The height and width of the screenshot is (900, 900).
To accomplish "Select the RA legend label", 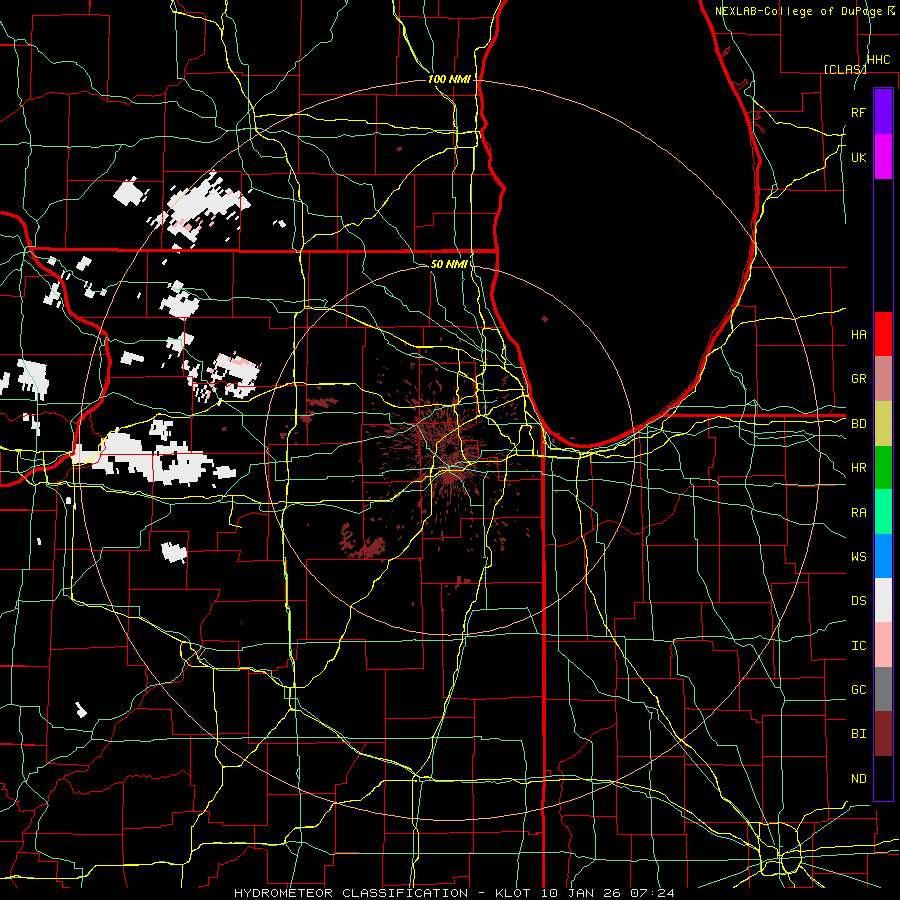I will click(859, 513).
